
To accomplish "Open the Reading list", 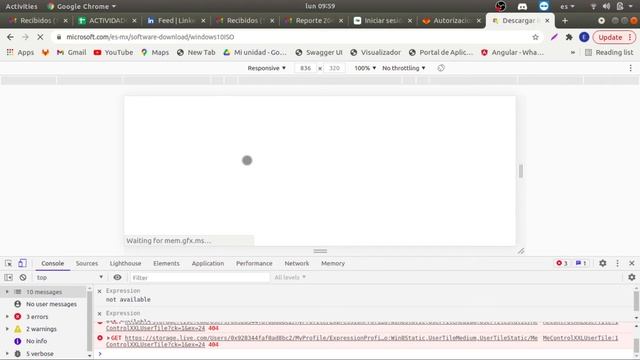I will click(609, 52).
